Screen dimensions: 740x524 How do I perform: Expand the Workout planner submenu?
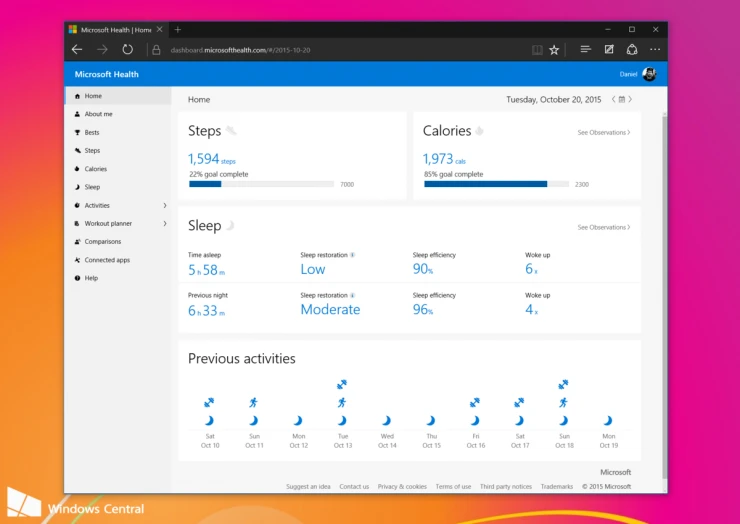(165, 224)
